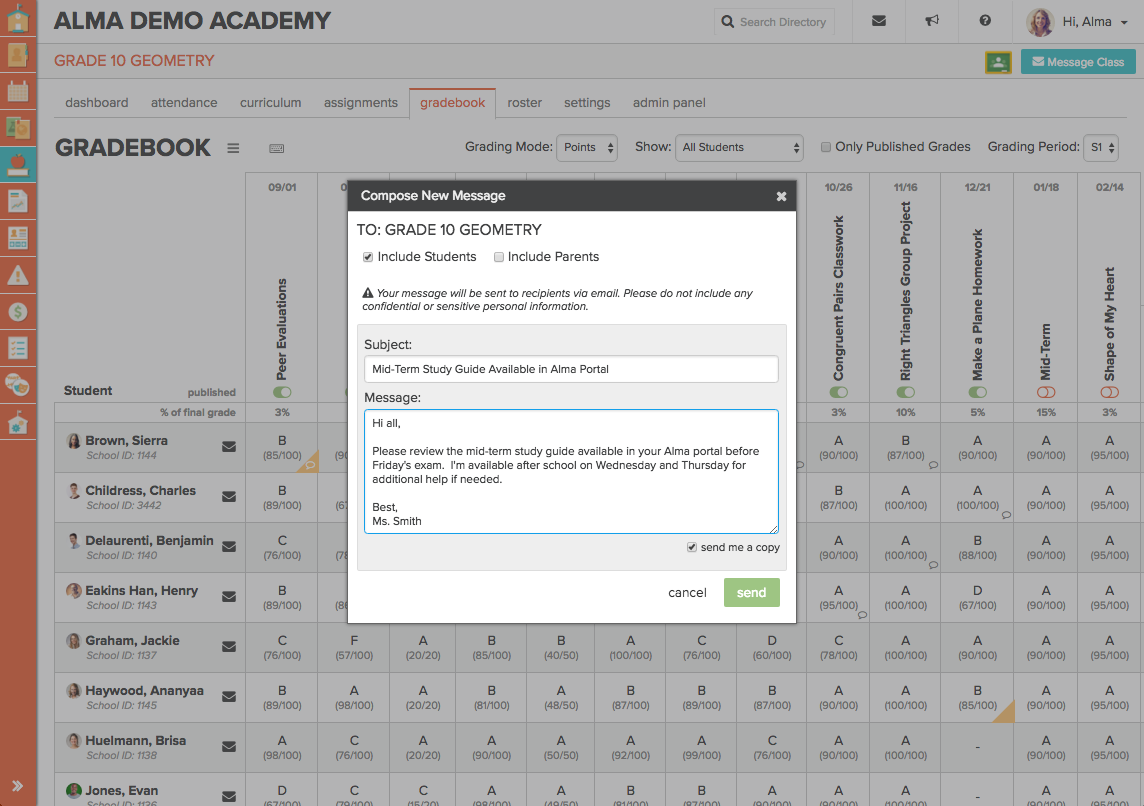
Task: Open the Google Classroom icon
Action: 997,62
